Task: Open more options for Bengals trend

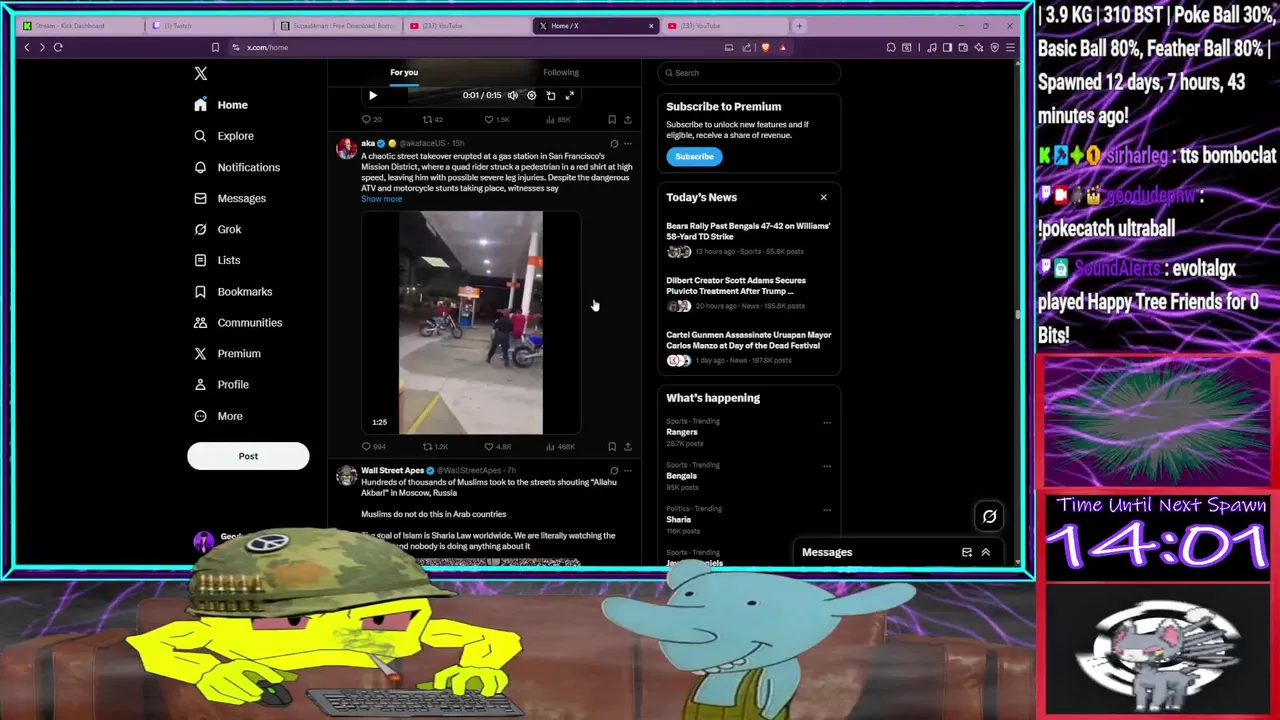Action: tap(827, 466)
